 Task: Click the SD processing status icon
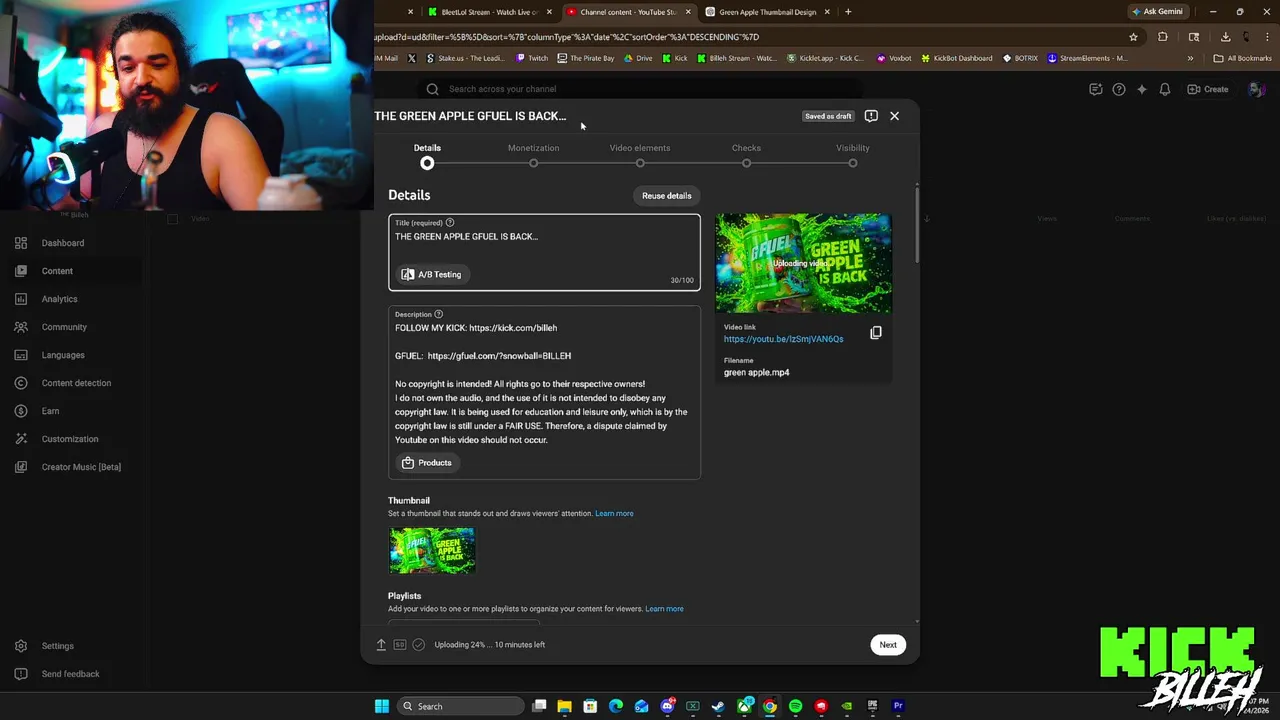pos(400,645)
